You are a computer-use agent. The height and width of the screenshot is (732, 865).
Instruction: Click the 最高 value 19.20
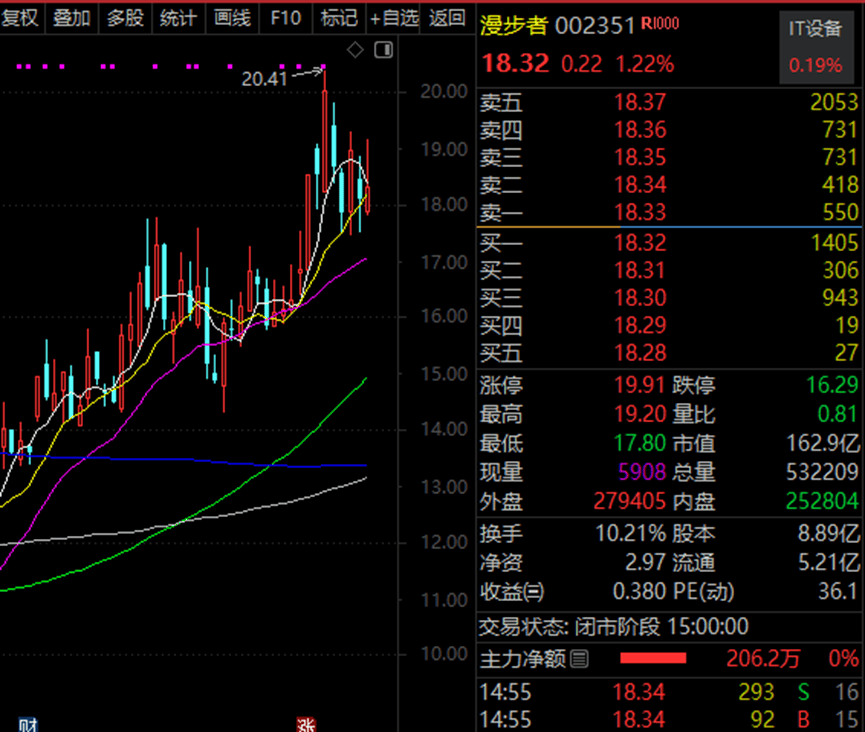tap(640, 414)
